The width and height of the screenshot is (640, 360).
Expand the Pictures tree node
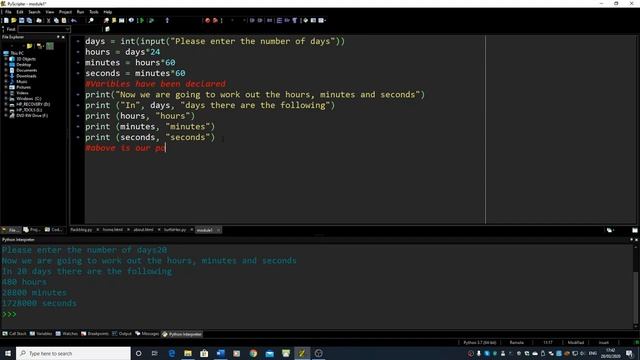(6, 87)
